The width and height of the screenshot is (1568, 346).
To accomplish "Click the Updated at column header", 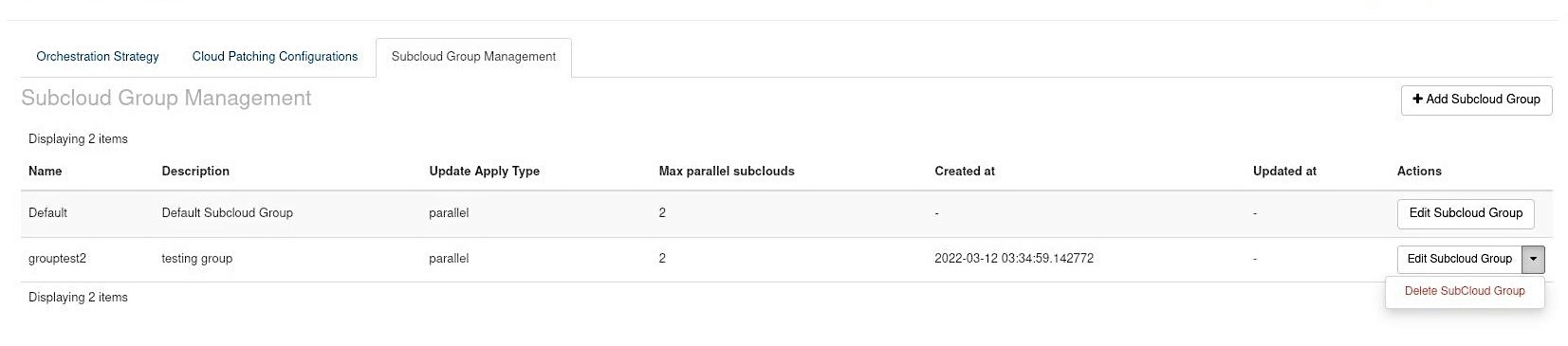I will pos(1284,172).
